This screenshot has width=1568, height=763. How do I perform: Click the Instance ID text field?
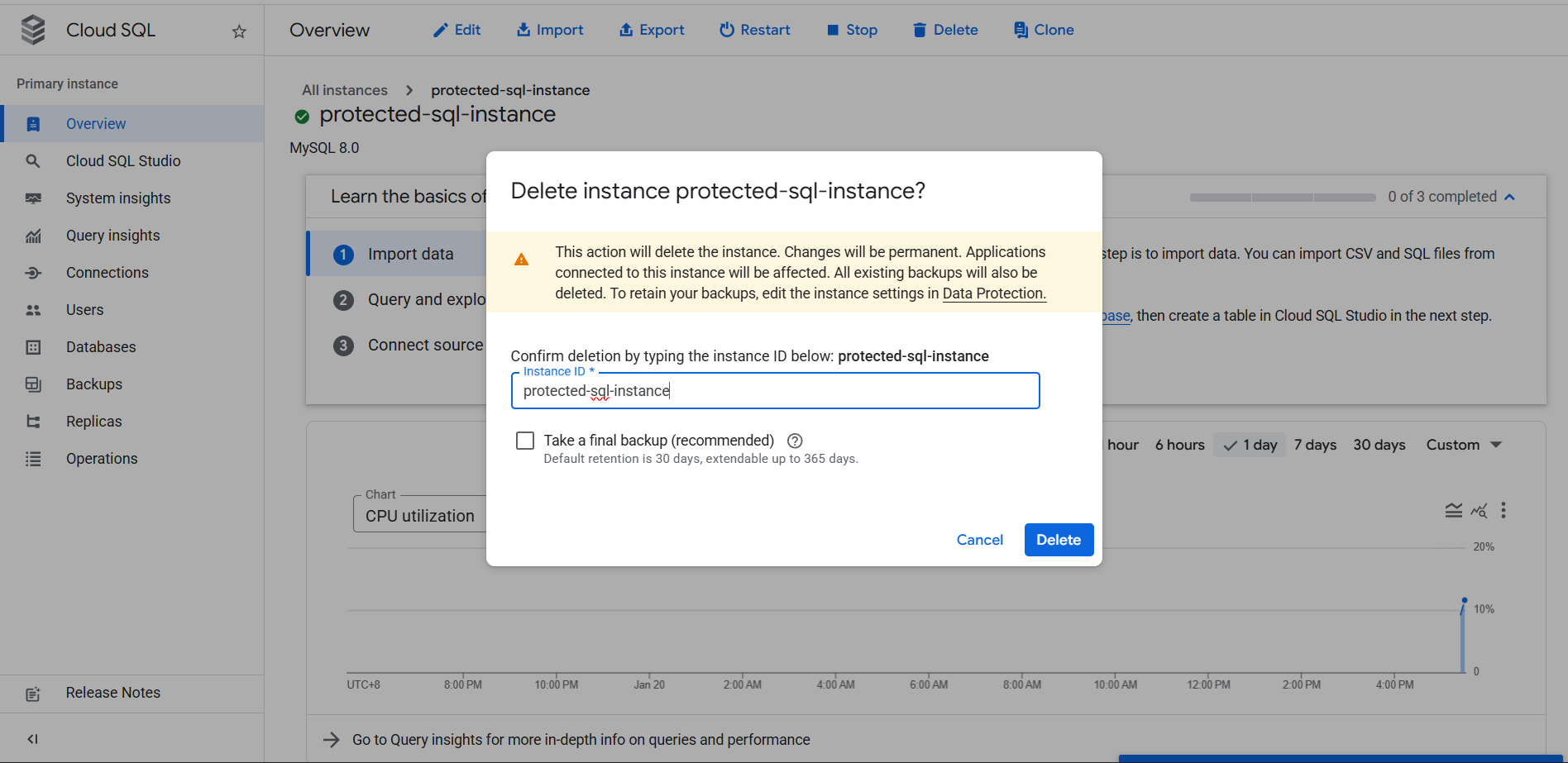775,391
